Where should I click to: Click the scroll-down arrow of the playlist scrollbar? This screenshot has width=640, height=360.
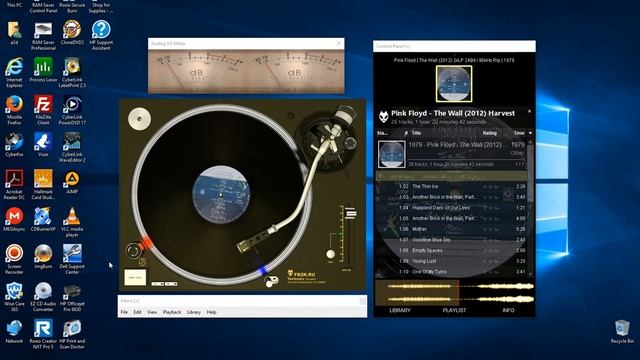(530, 275)
